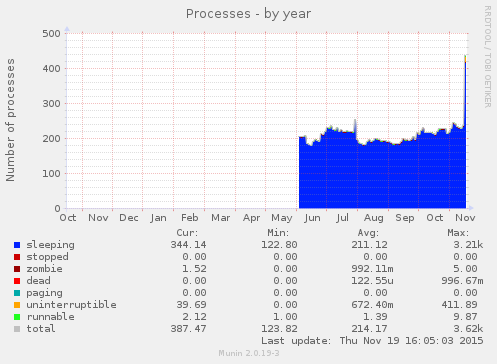Click the 'Last update' timestamp text
This screenshot has width=497, height=364.
pyautogui.click(x=372, y=341)
